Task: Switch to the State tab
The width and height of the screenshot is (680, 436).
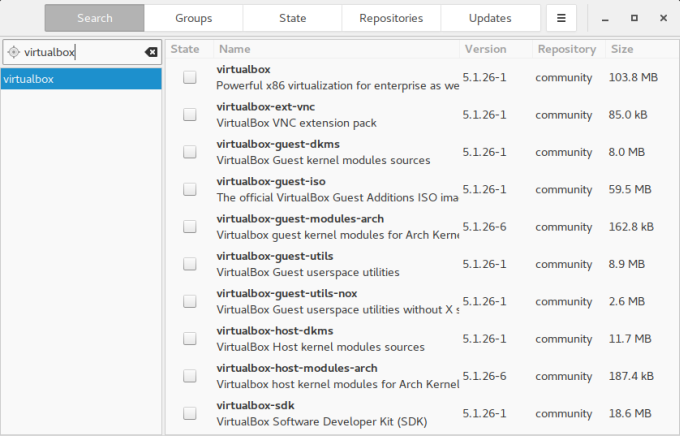Action: pos(292,18)
